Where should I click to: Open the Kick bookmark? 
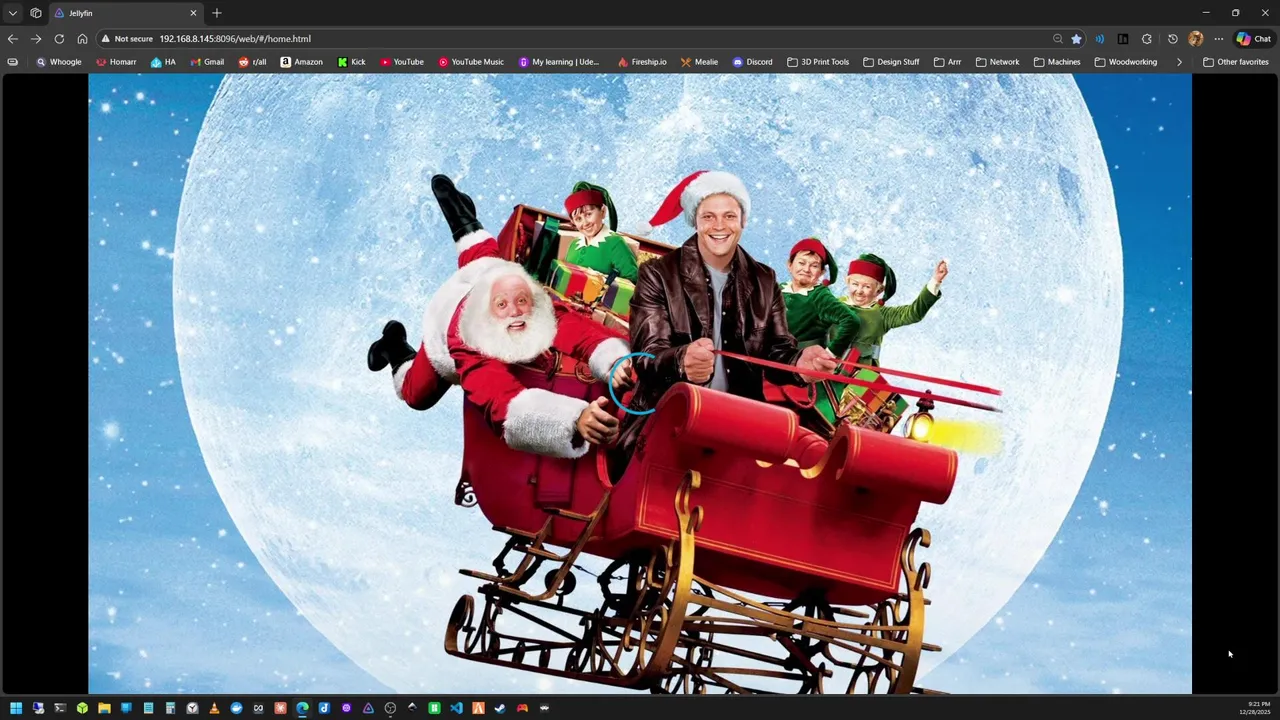351,62
